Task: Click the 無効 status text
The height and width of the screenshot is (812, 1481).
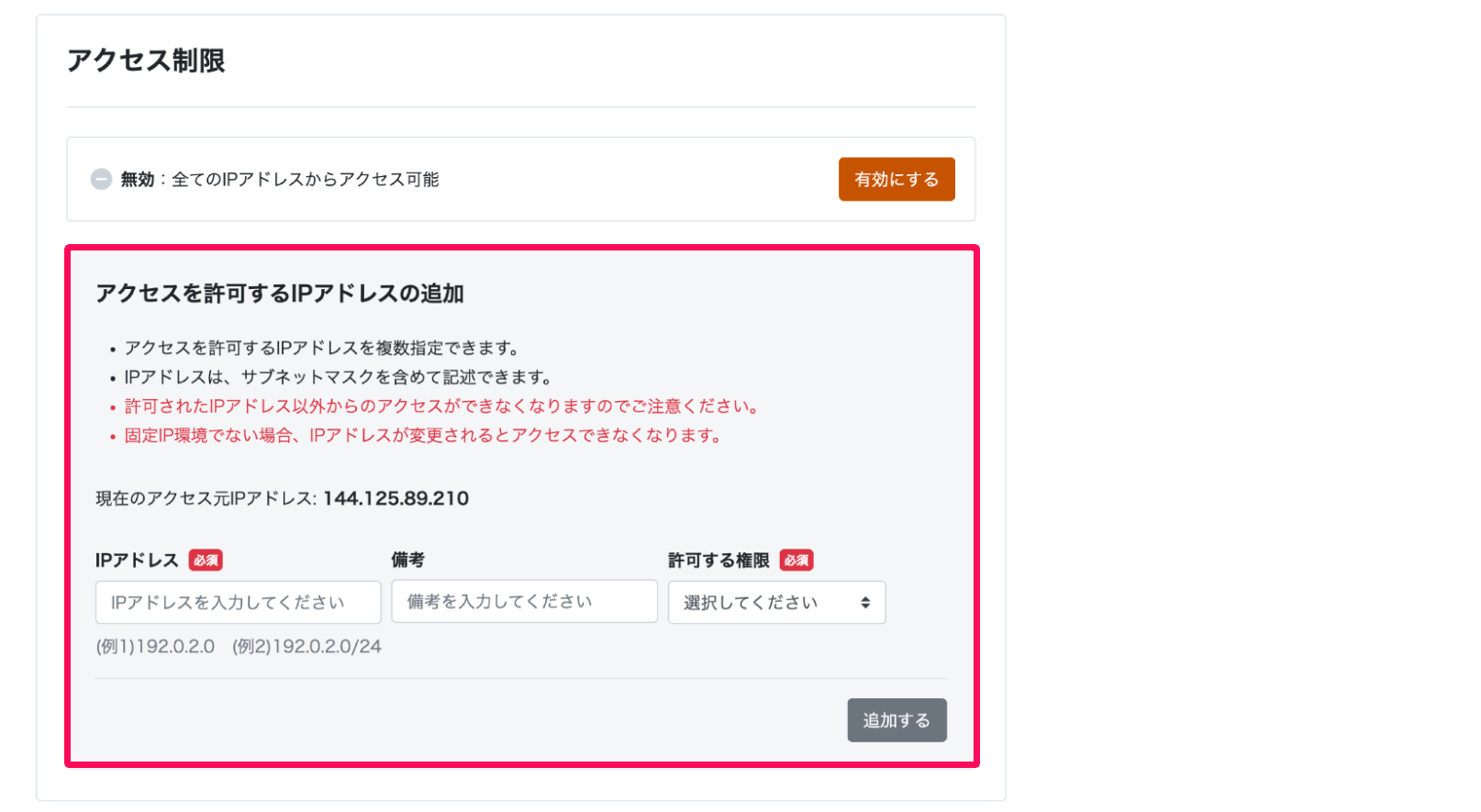Action: coord(138,179)
